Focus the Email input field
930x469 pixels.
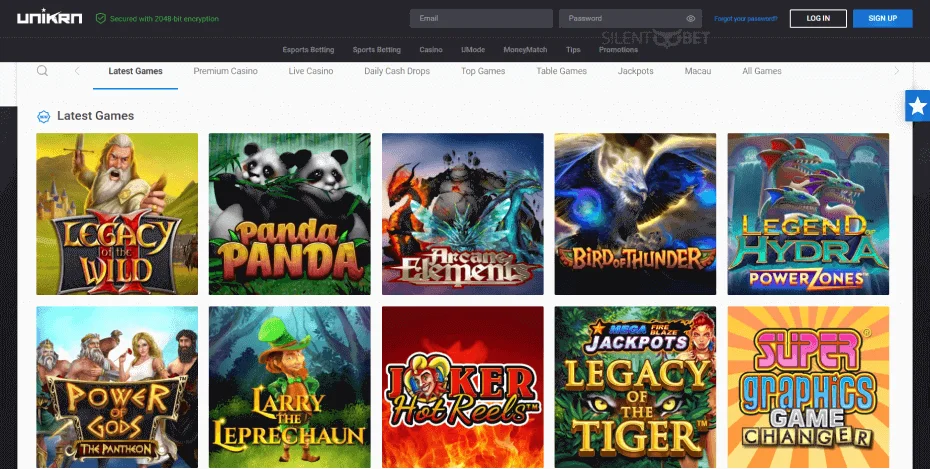481,18
